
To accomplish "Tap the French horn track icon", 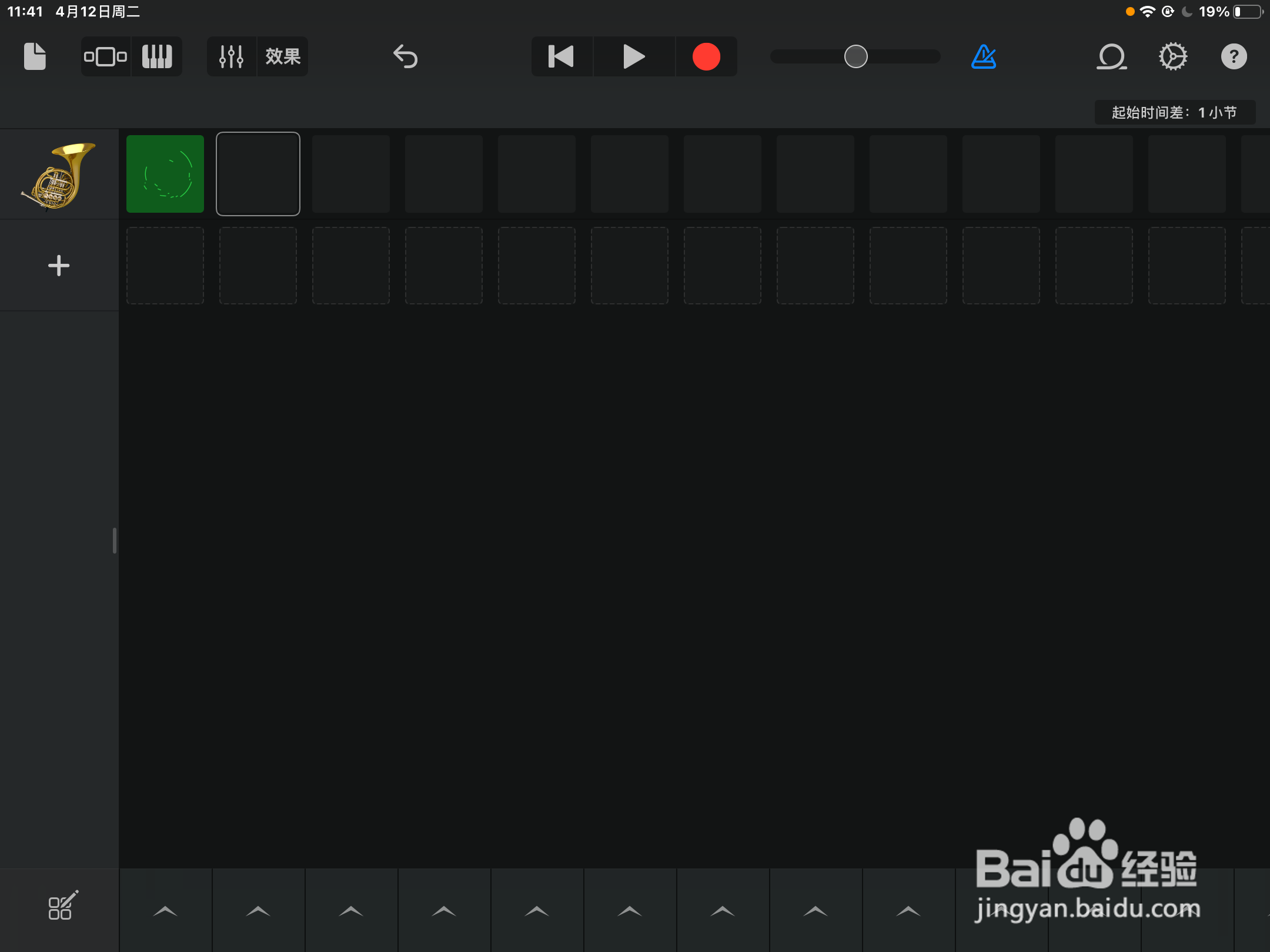I will coord(59,173).
